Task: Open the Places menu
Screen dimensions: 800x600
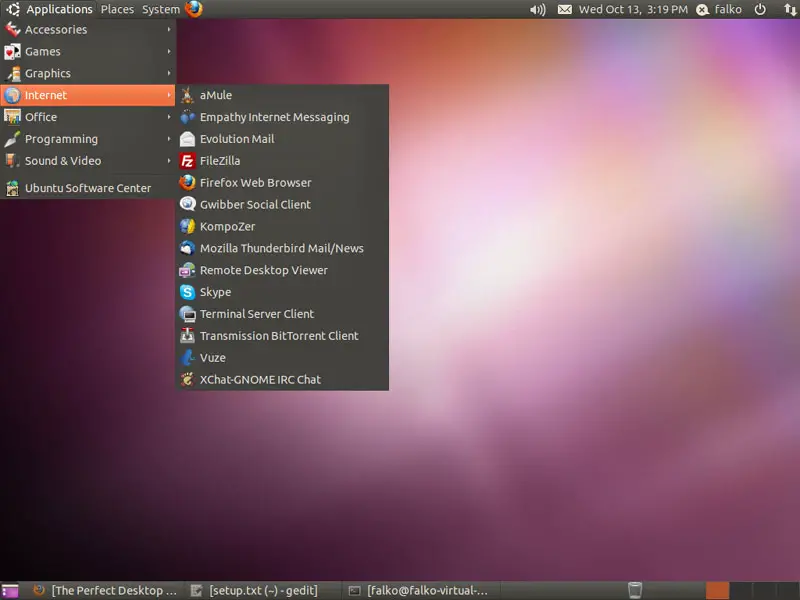Action: click(117, 9)
